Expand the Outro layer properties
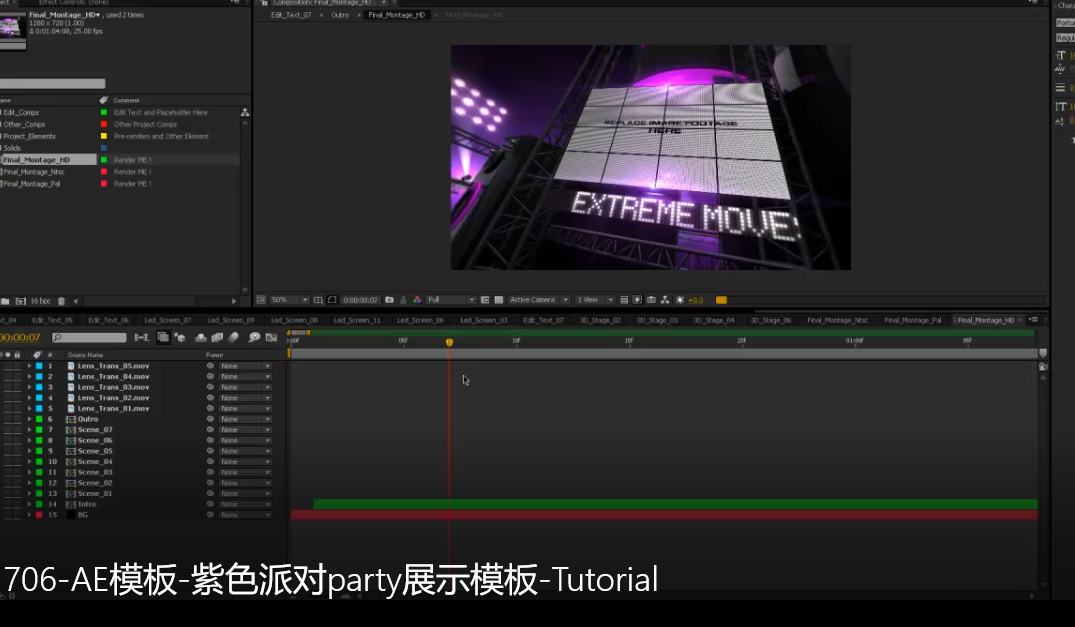This screenshot has height=627, width=1075. 29,419
